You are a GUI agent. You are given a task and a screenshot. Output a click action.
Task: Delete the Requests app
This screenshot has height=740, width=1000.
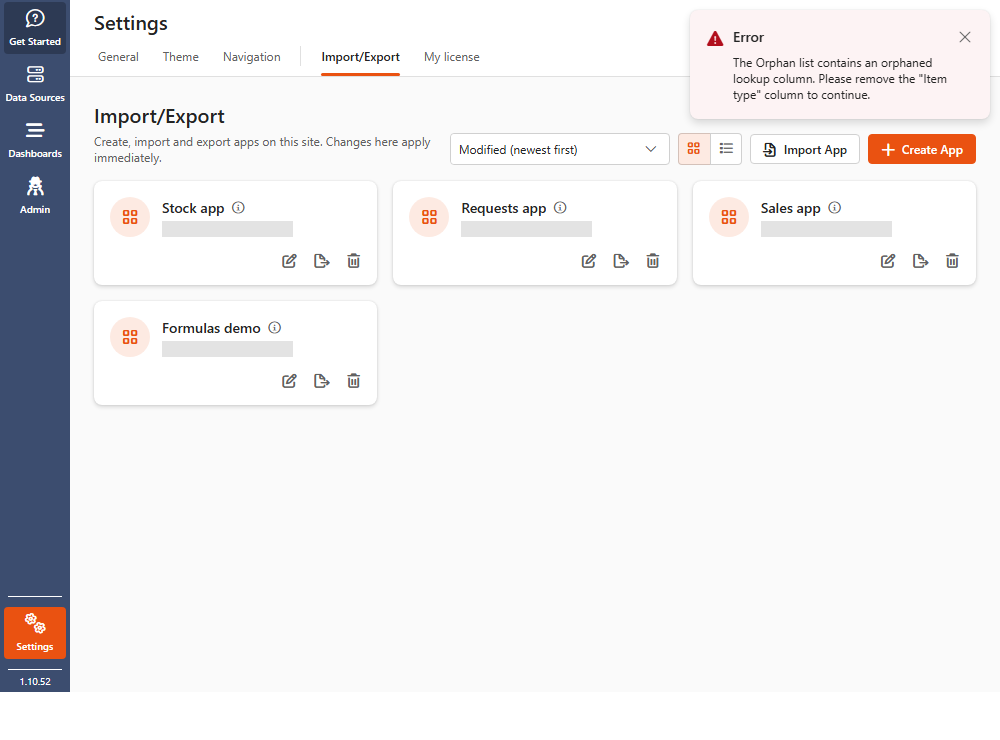tap(652, 261)
